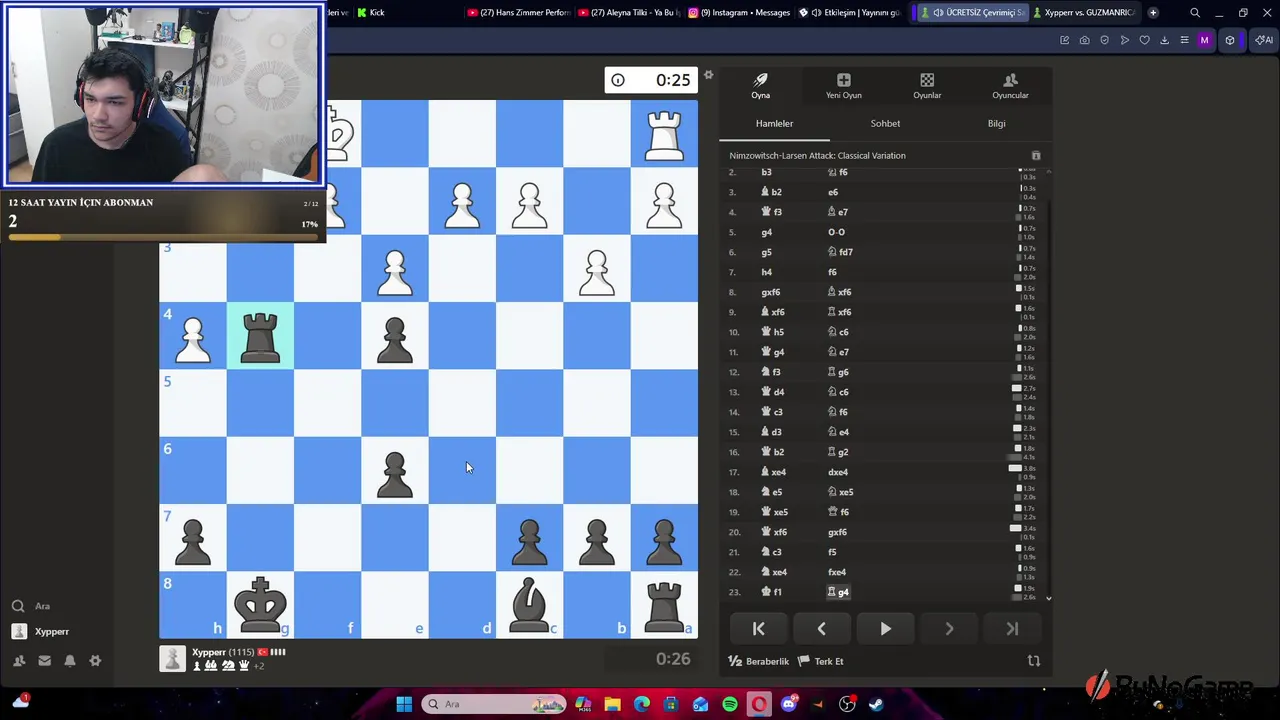Open a new browser tab
The image size is (1280, 720).
[x=1153, y=13]
